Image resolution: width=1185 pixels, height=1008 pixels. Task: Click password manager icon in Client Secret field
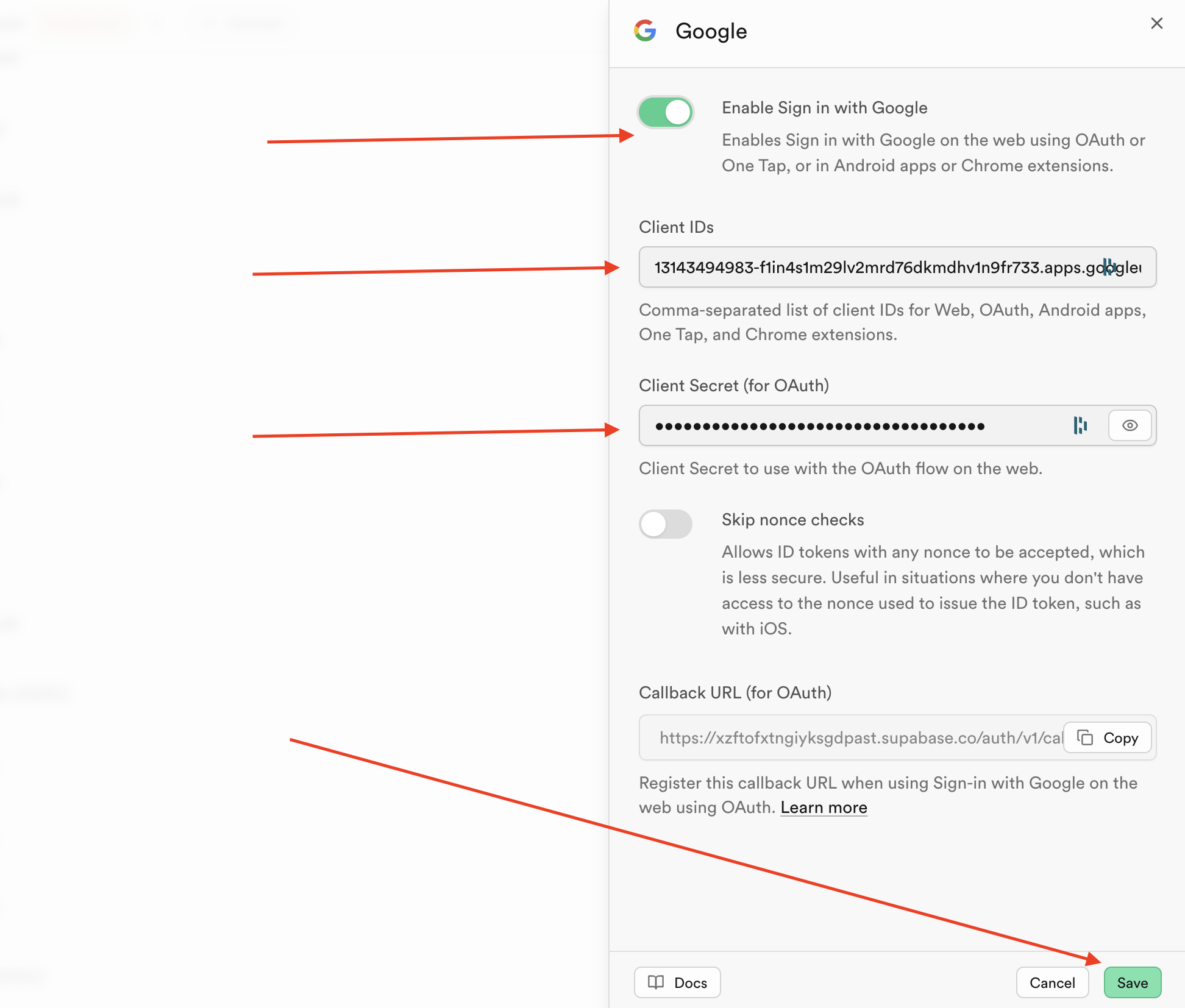click(1080, 425)
